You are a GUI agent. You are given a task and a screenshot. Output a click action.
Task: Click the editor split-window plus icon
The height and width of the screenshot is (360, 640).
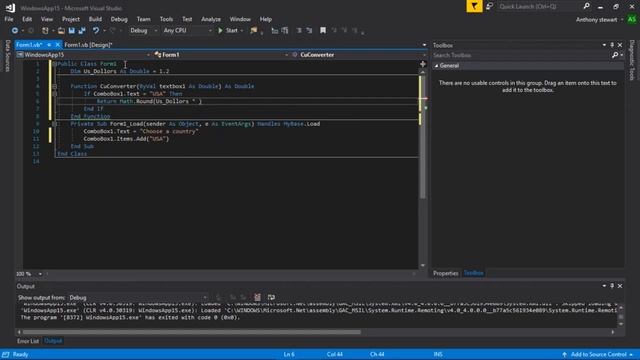(x=423, y=64)
